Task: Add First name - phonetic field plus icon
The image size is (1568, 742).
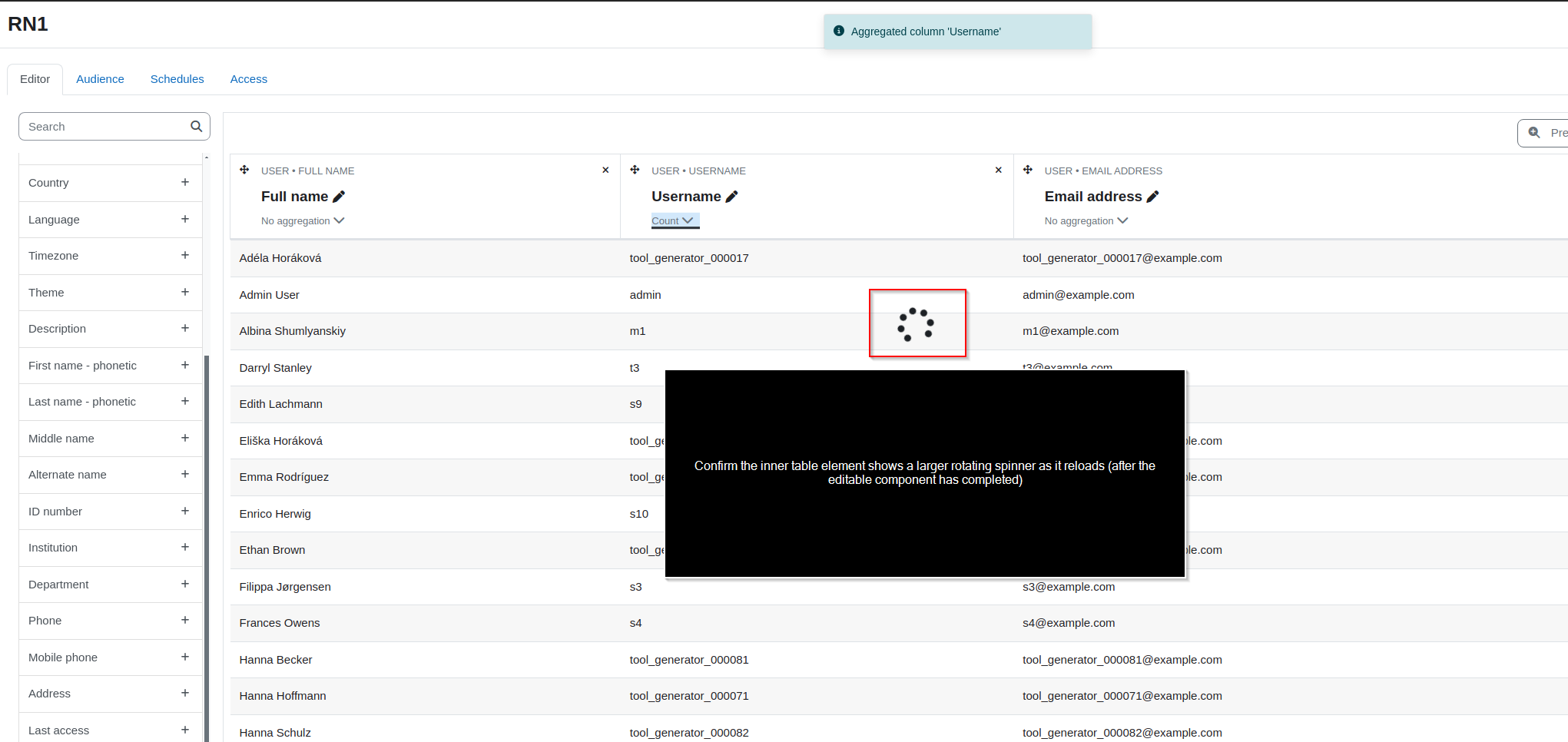Action: pyautogui.click(x=185, y=365)
